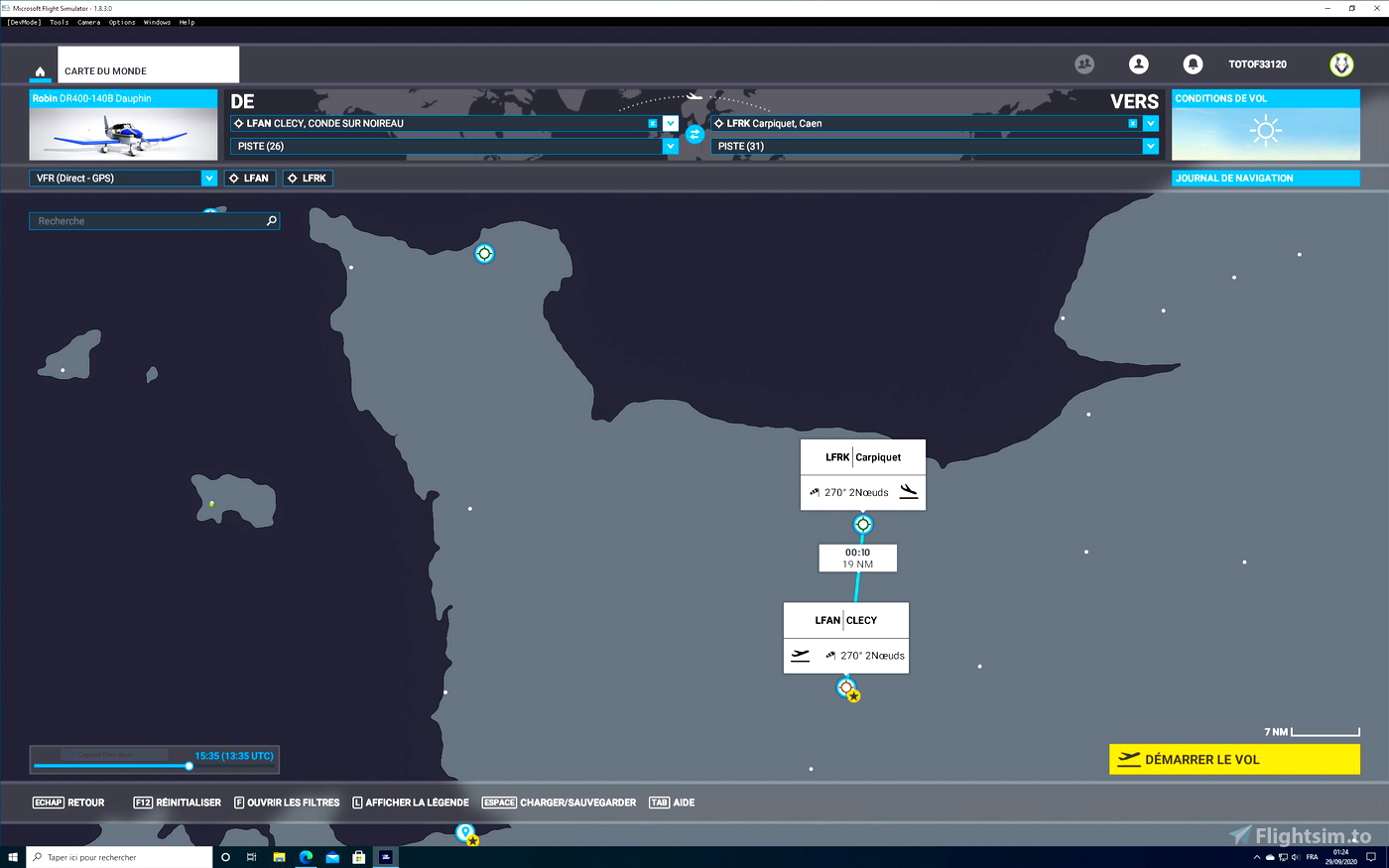The width and height of the screenshot is (1389, 868).
Task: Open Mail app from taskbar
Action: [332, 857]
